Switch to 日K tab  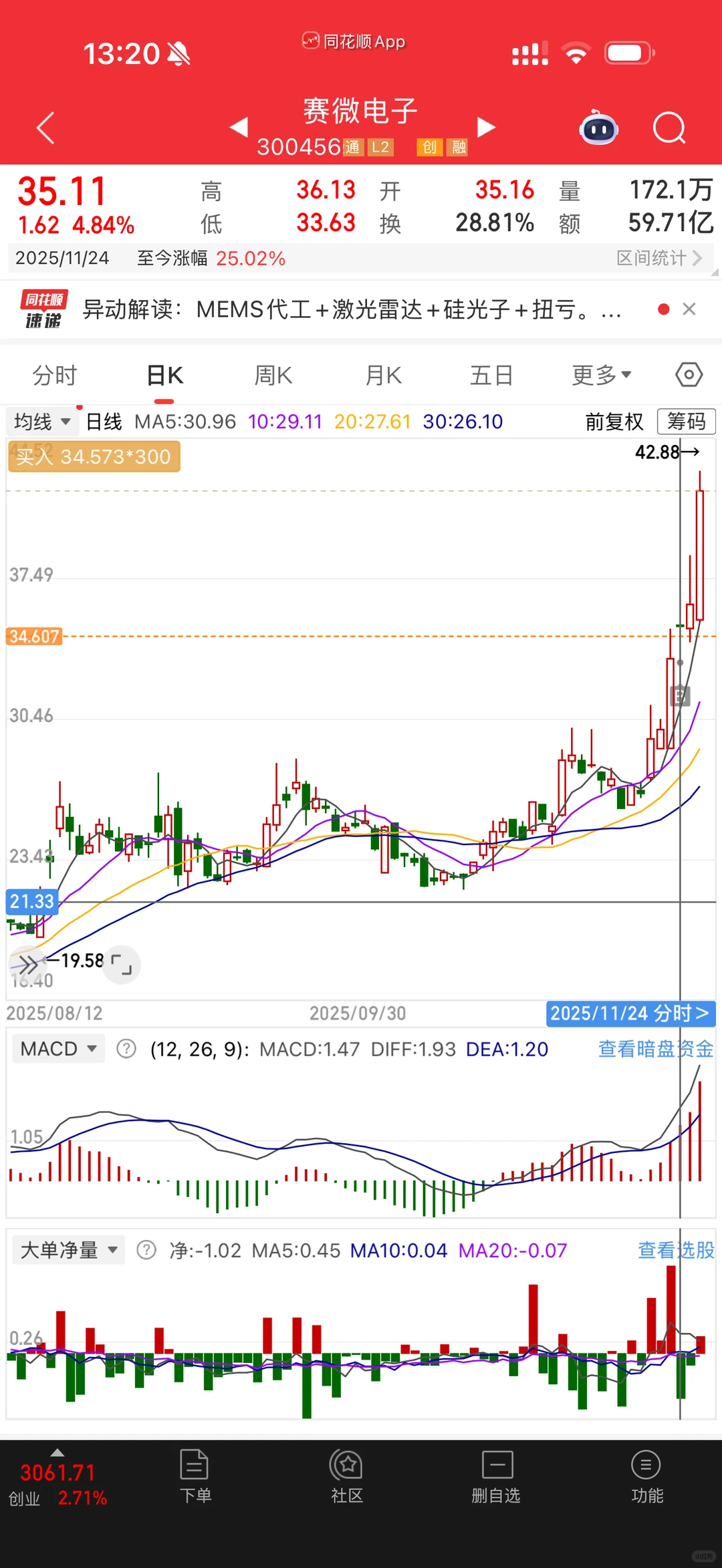164,375
